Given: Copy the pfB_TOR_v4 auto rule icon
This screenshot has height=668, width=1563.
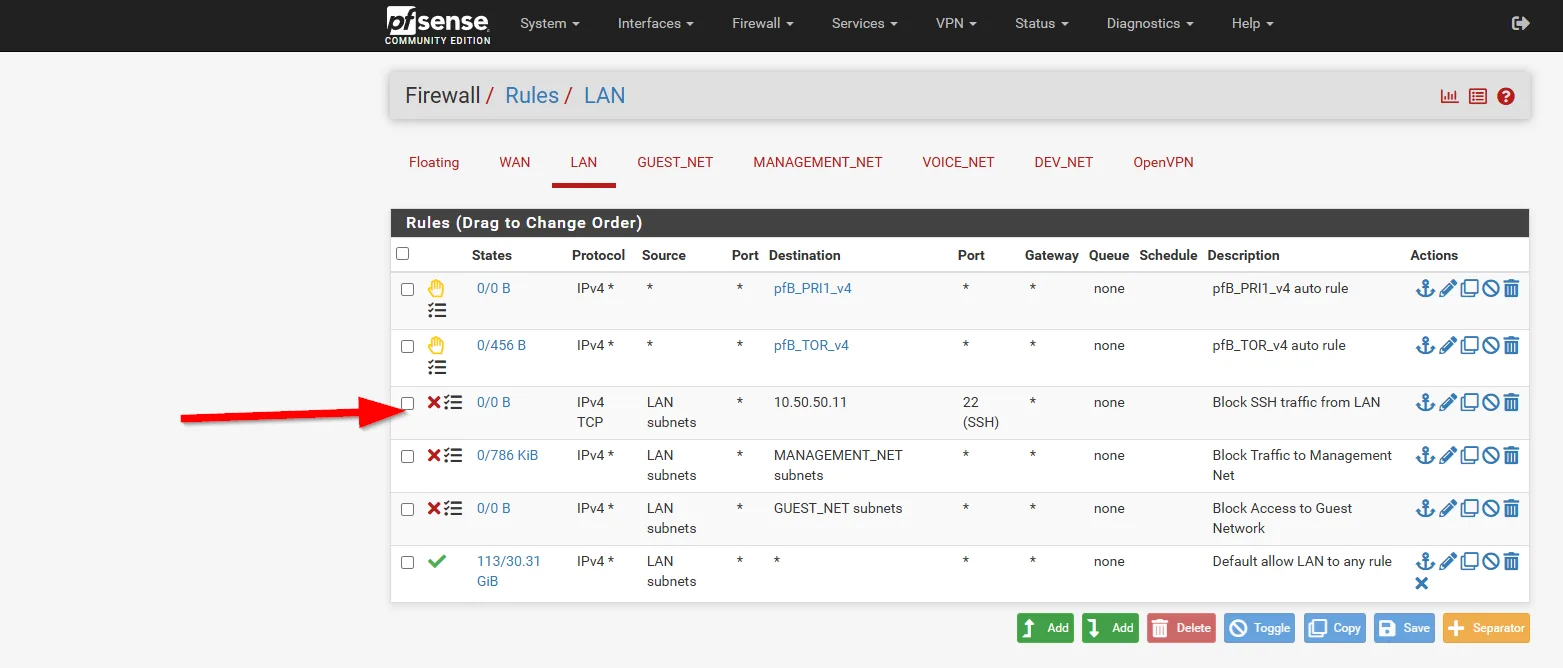Looking at the screenshot, I should [1469, 346].
